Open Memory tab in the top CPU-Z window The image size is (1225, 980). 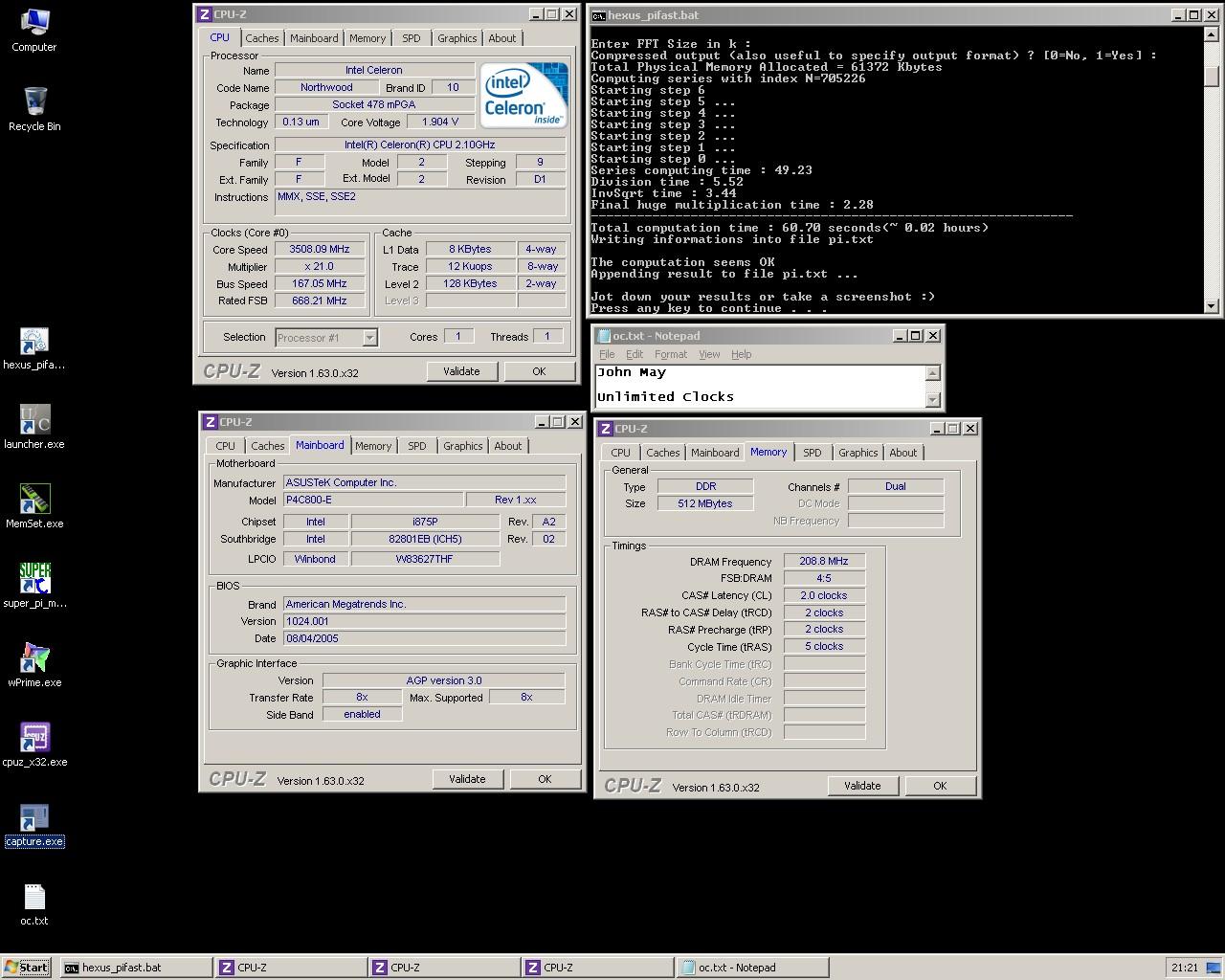[x=367, y=38]
